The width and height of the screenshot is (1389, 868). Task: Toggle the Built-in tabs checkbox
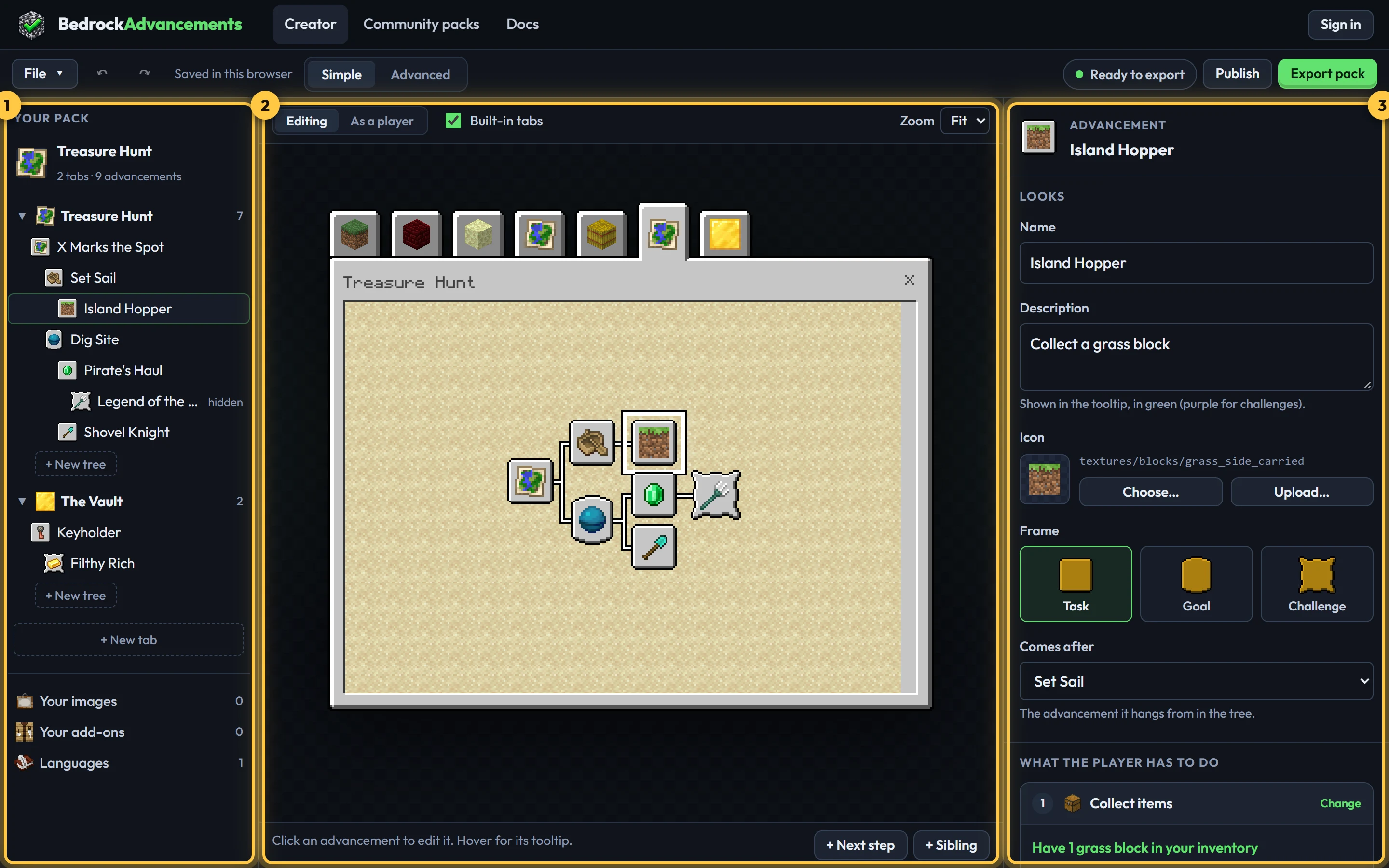(453, 121)
